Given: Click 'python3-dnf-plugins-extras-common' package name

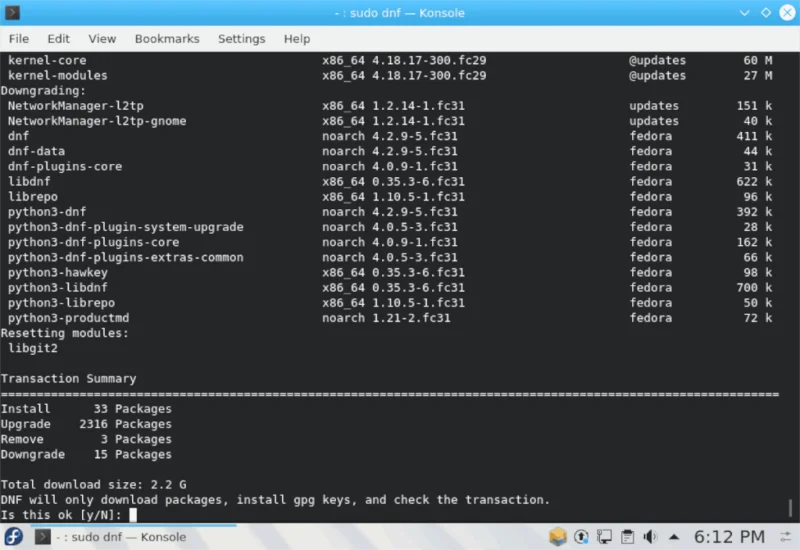Looking at the screenshot, I should tap(126, 257).
